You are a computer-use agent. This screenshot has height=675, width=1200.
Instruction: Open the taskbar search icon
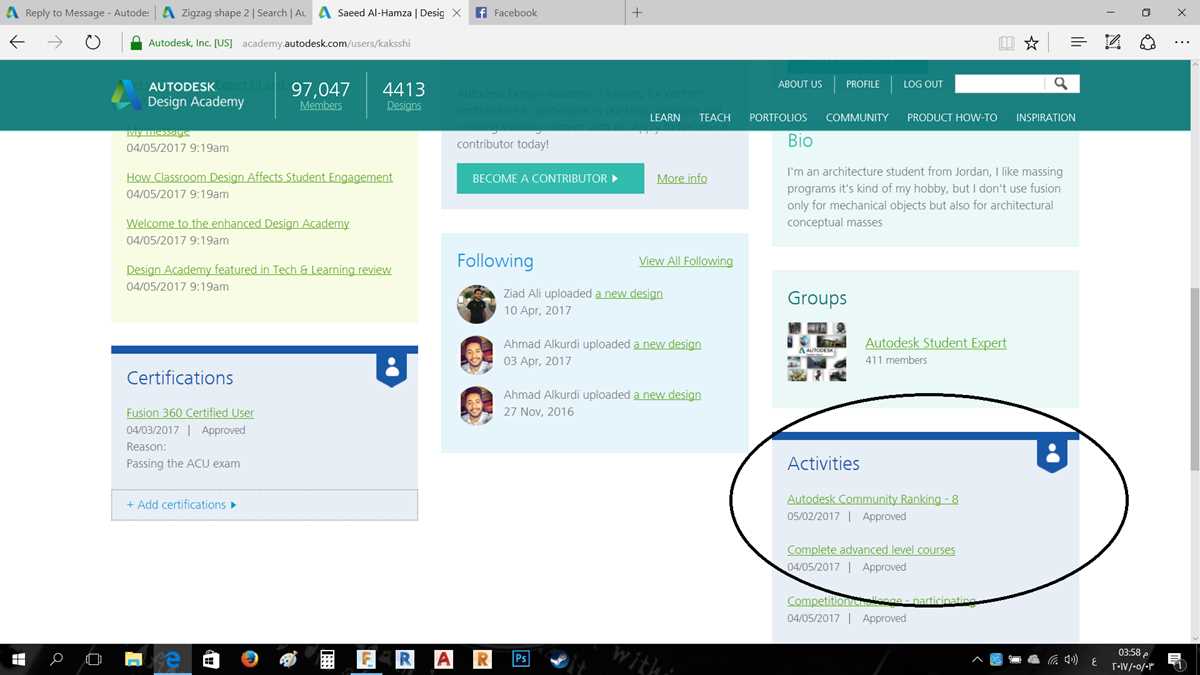[57, 659]
